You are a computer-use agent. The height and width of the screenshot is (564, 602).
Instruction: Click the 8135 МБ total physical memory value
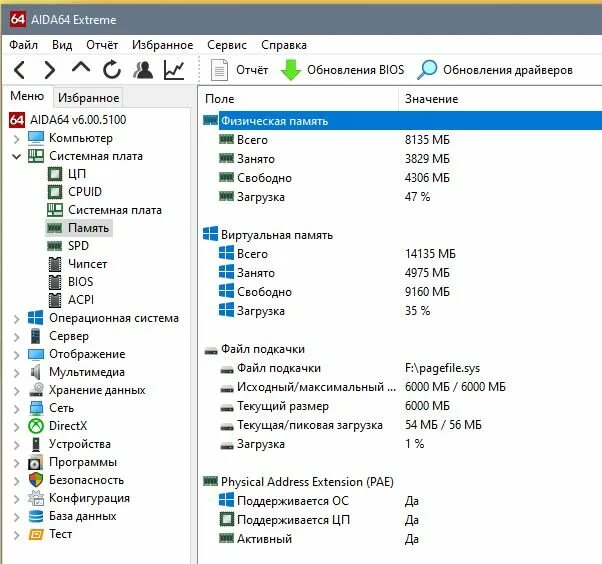click(427, 140)
